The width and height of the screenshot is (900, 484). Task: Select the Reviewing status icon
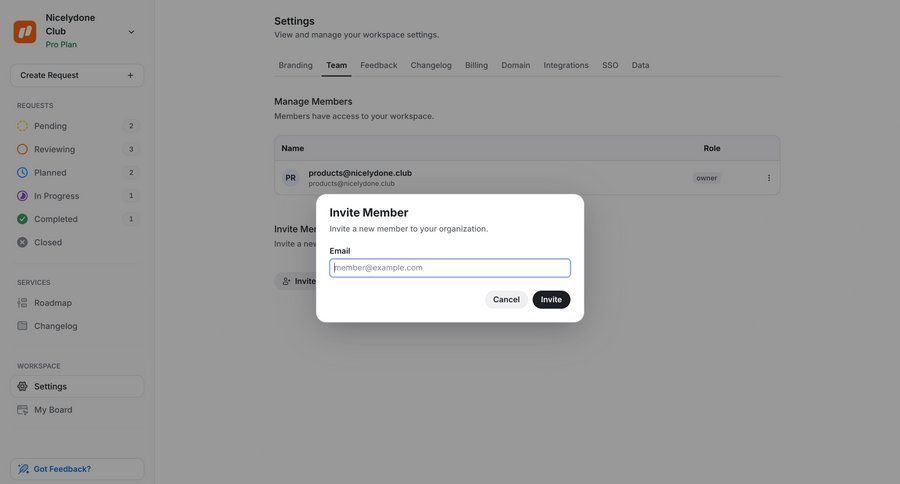[23, 149]
